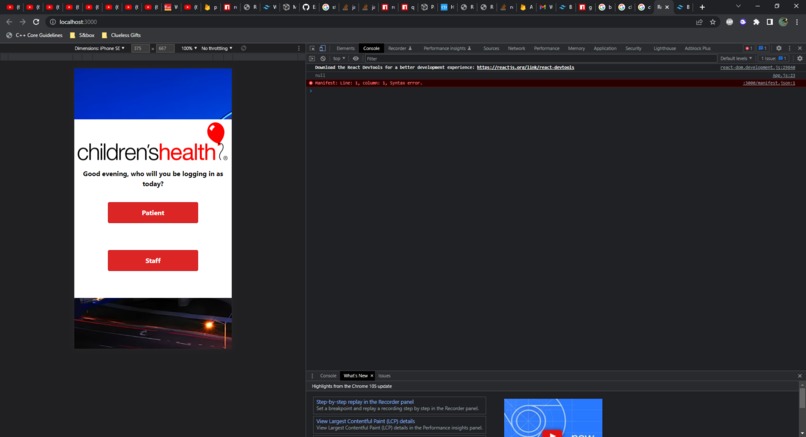Switch to the Sources tab
This screenshot has width=806, height=437.
click(x=491, y=48)
